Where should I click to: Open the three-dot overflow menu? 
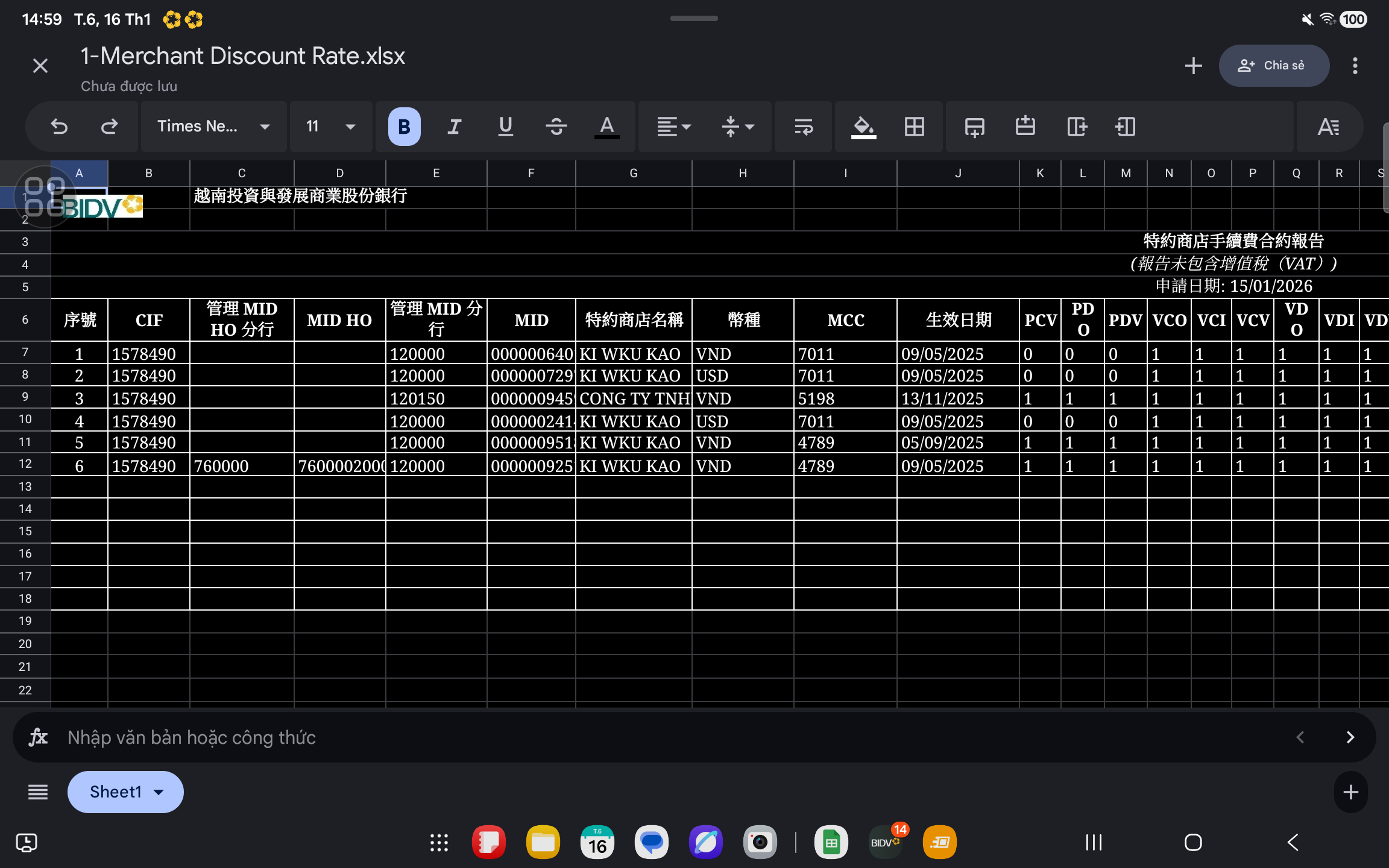click(x=1355, y=66)
